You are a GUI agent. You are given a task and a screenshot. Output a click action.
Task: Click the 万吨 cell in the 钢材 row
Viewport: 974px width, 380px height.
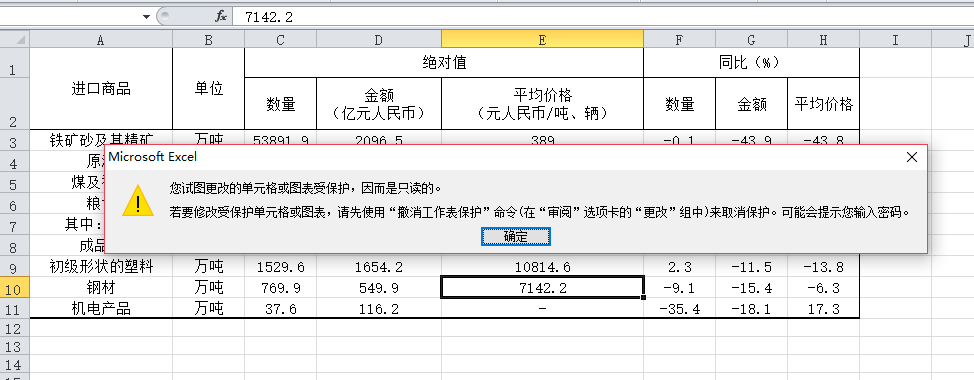point(209,288)
